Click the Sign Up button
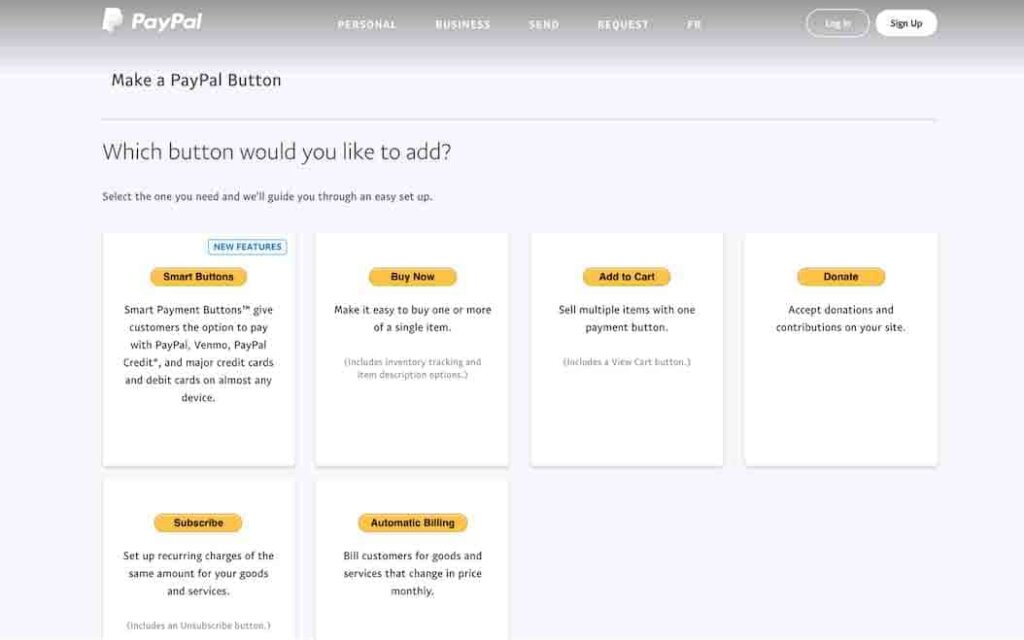The width and height of the screenshot is (1024, 640). [906, 24]
